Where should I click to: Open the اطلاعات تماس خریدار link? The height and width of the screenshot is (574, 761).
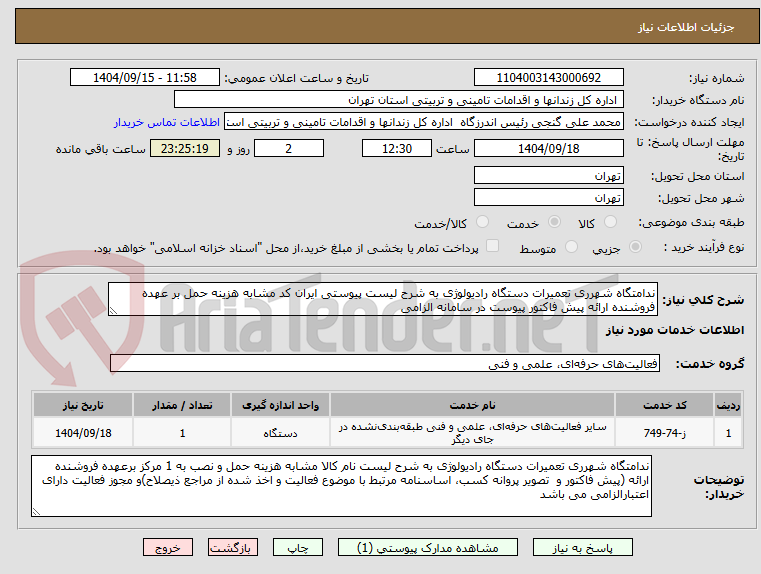(x=167, y=122)
